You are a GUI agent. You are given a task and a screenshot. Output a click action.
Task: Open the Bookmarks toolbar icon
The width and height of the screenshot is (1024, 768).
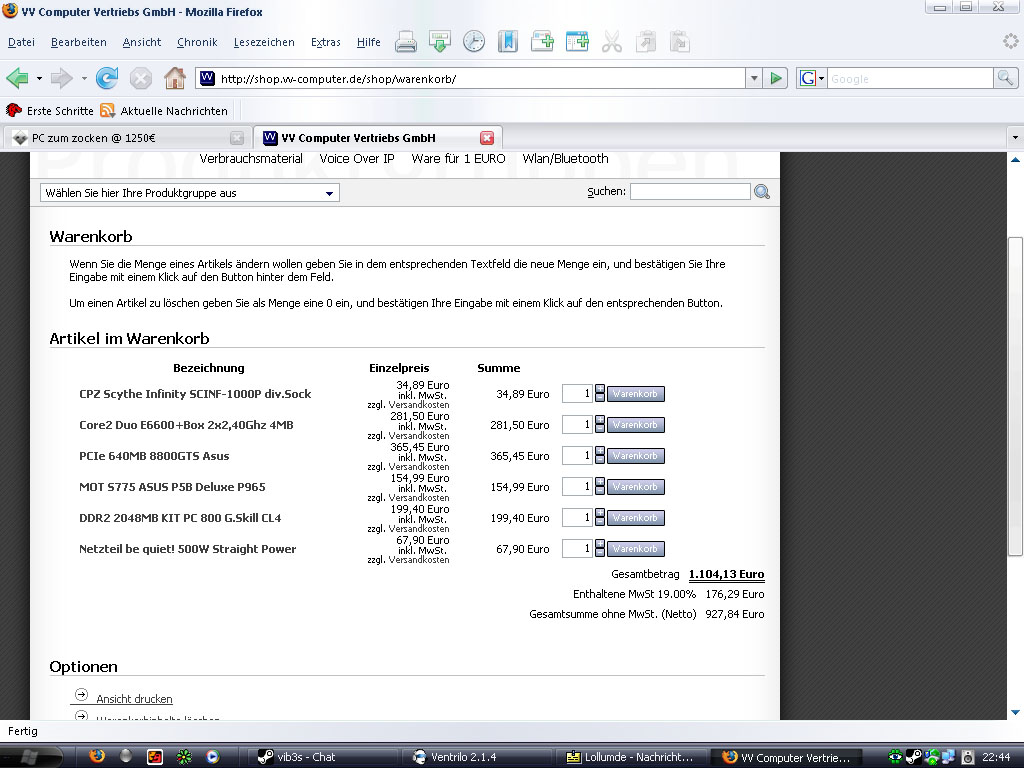point(507,42)
